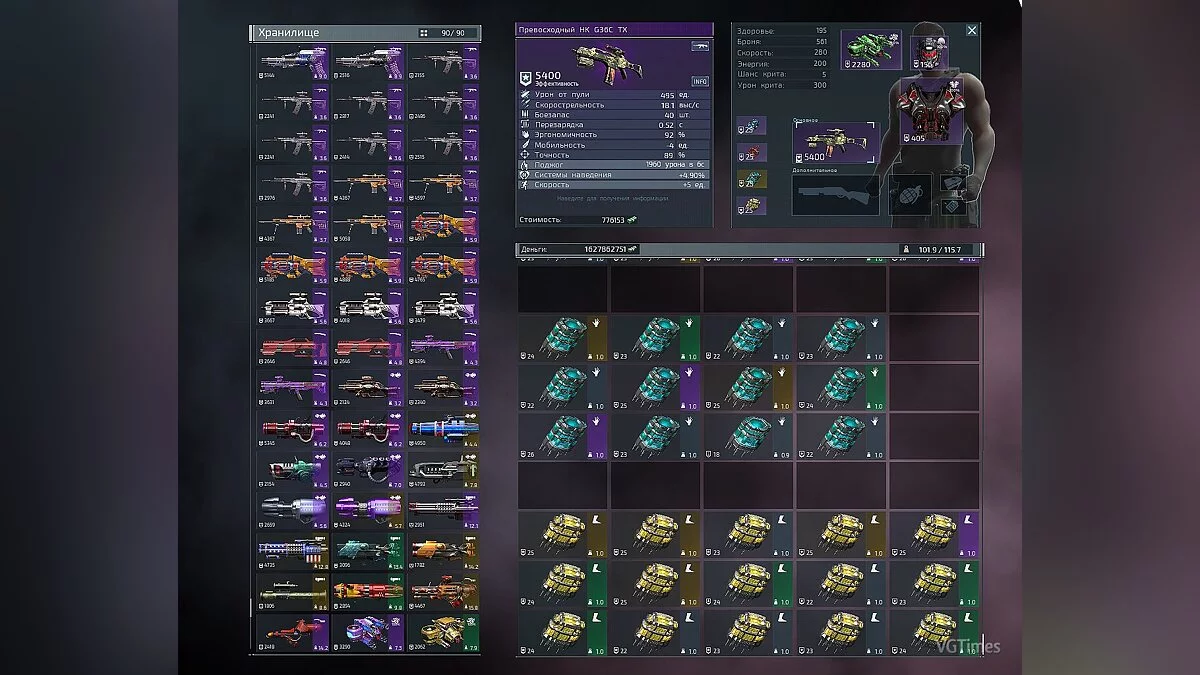Viewport: 1200px width, 675px height.
Task: Click the INFO button on weapon card
Action: coord(700,81)
